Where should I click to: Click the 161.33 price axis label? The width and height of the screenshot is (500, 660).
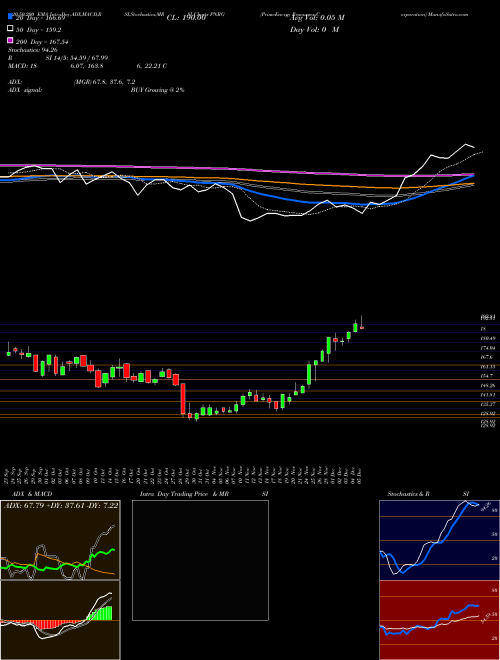coord(488,367)
